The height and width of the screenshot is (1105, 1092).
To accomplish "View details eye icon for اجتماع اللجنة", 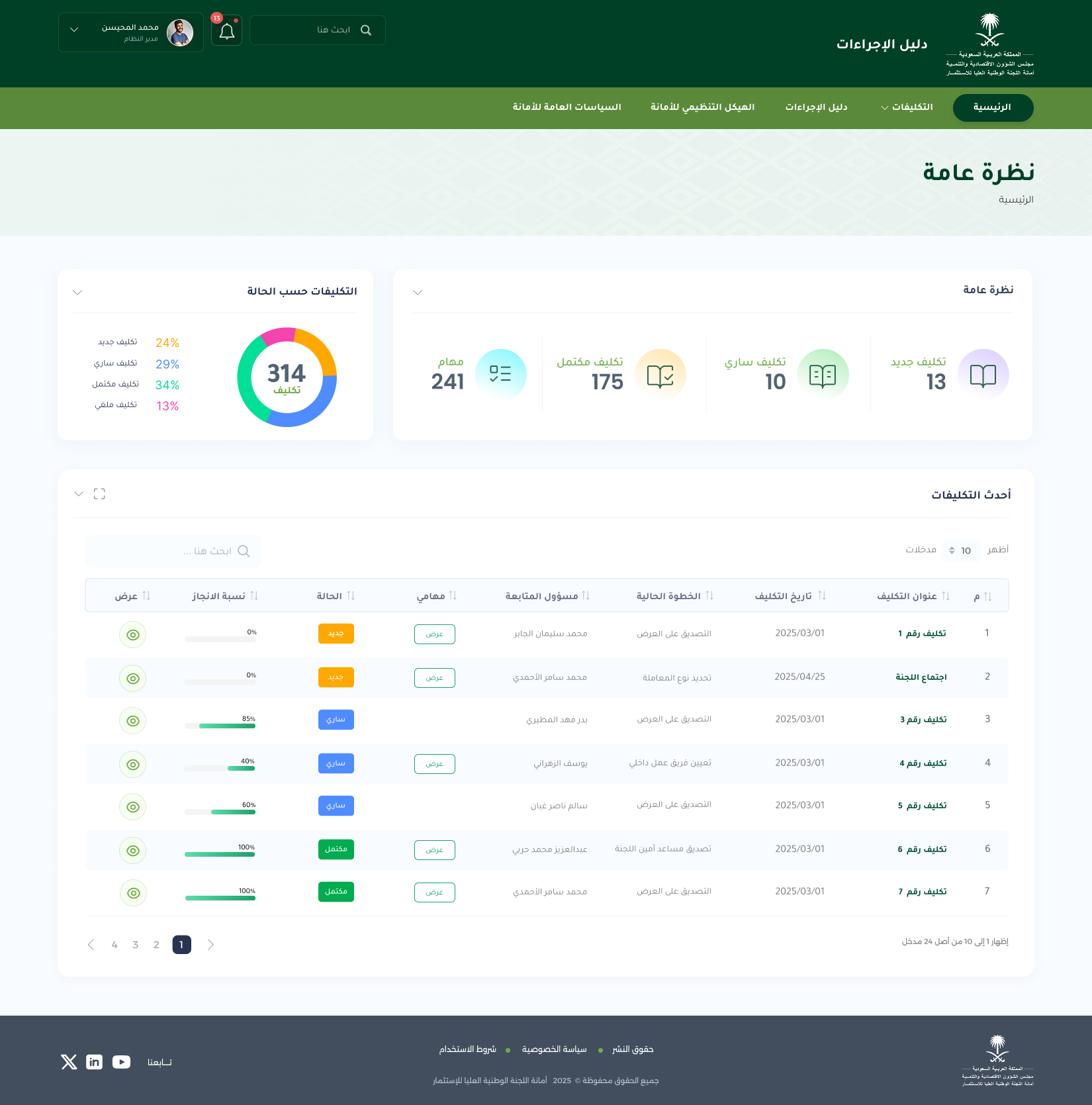I will coord(133,679).
